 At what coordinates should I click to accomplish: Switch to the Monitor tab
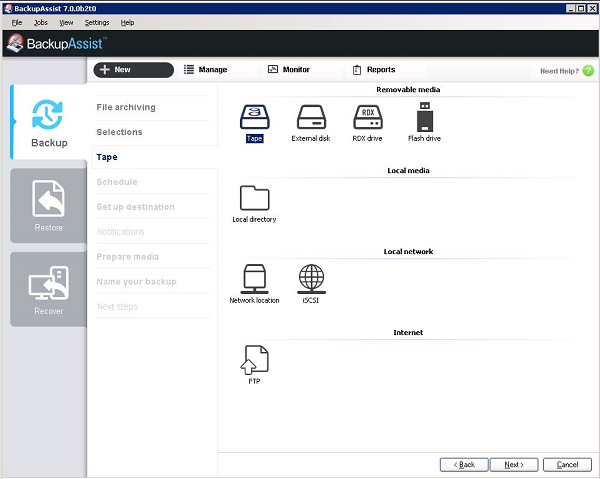[x=289, y=70]
